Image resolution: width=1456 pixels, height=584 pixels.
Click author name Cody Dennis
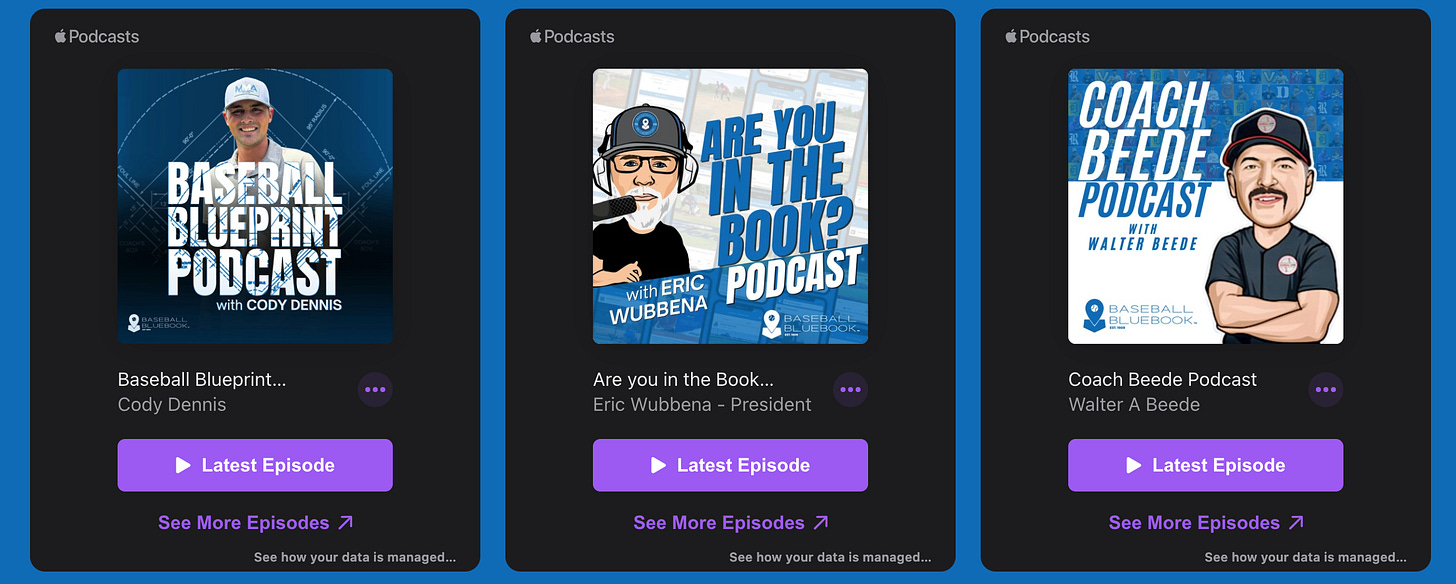click(172, 405)
